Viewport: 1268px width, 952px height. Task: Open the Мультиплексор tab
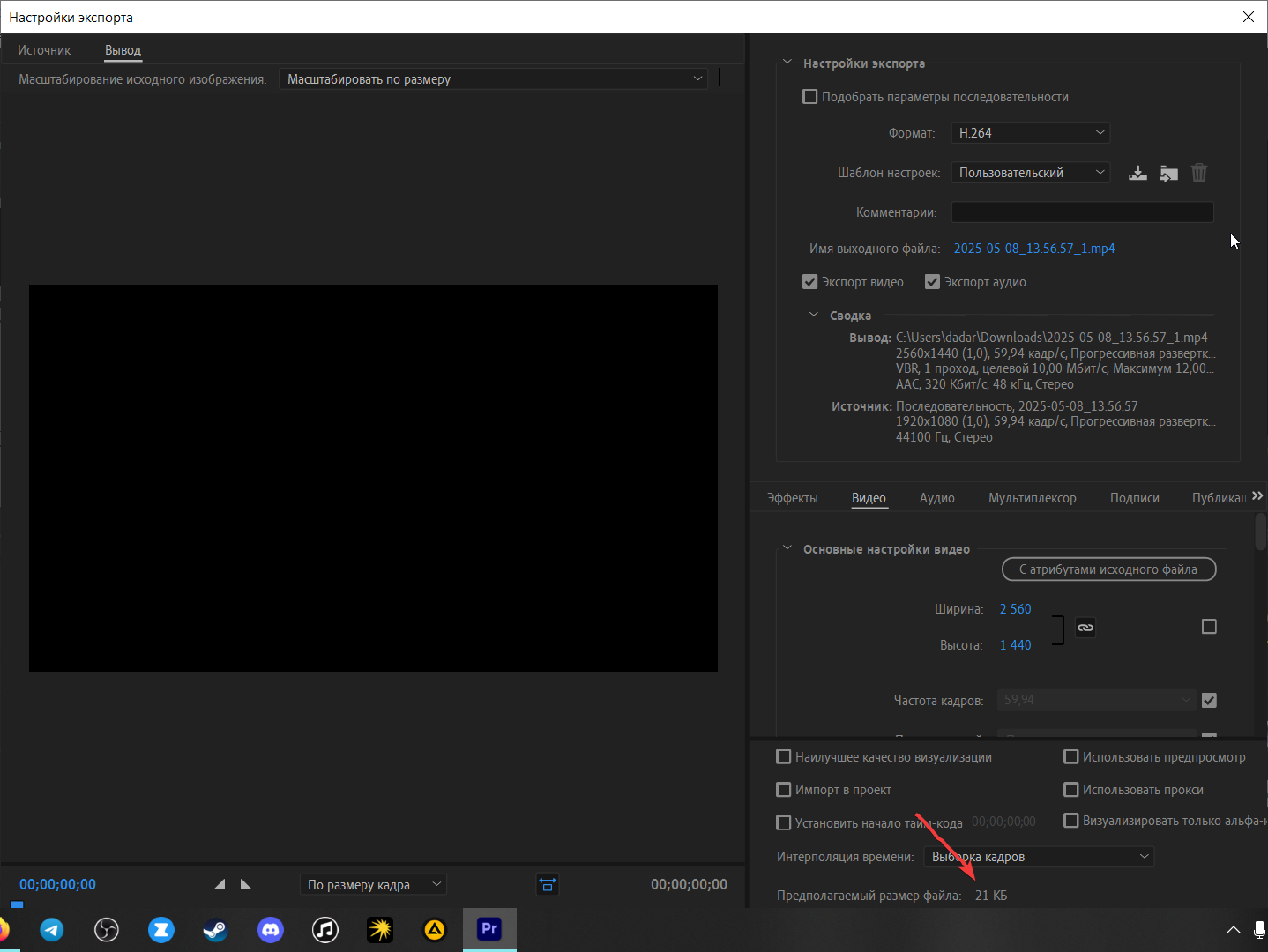[1032, 498]
